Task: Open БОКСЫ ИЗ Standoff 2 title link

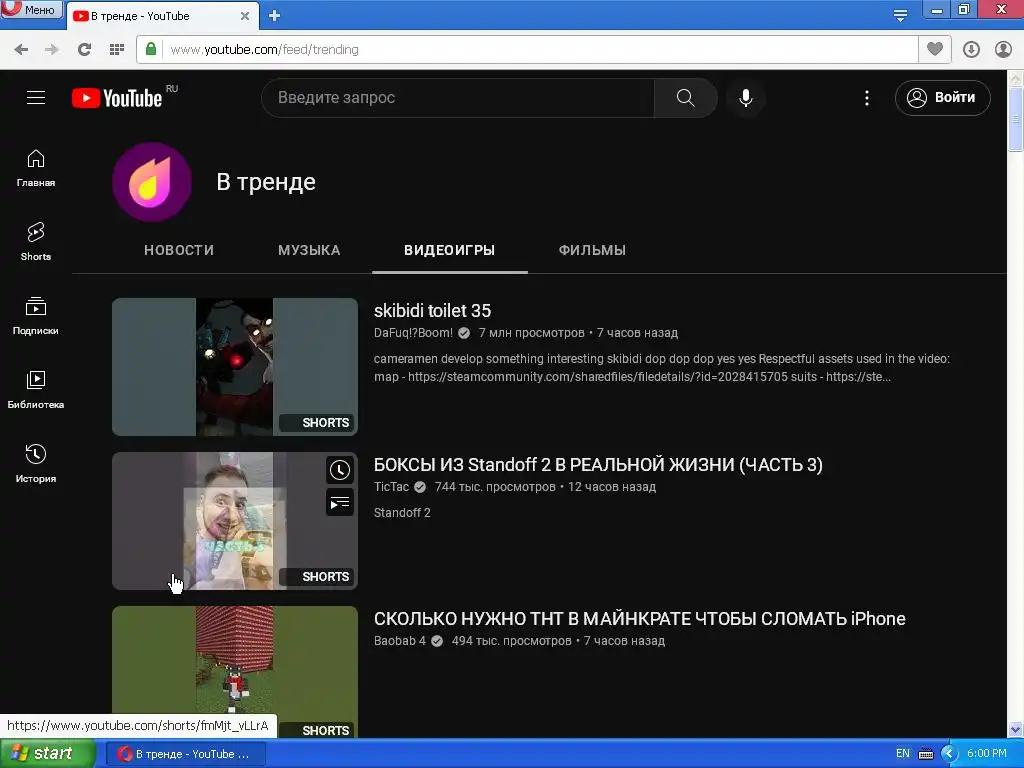Action: click(x=598, y=465)
